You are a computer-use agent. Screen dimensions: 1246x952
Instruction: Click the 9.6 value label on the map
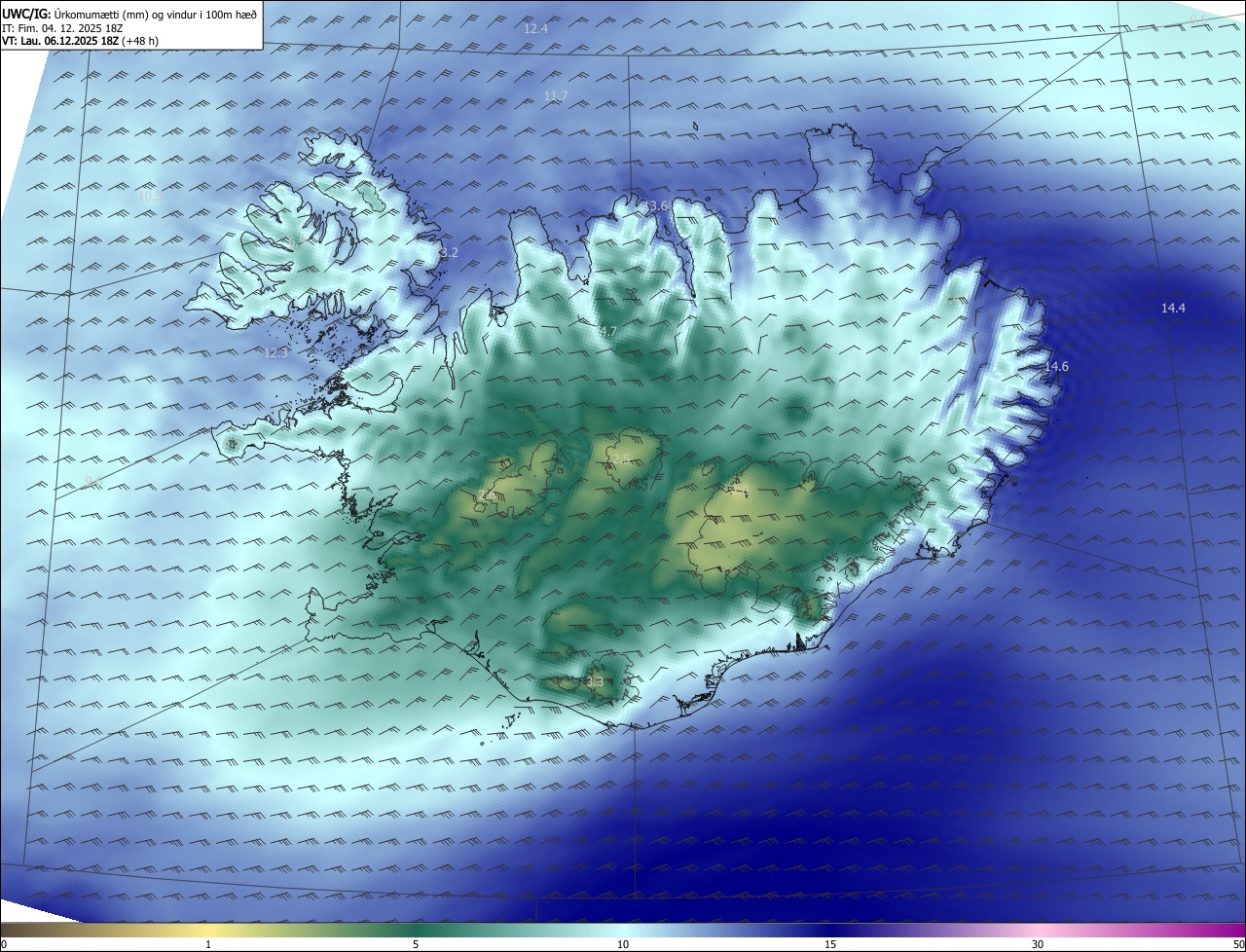pos(93,481)
